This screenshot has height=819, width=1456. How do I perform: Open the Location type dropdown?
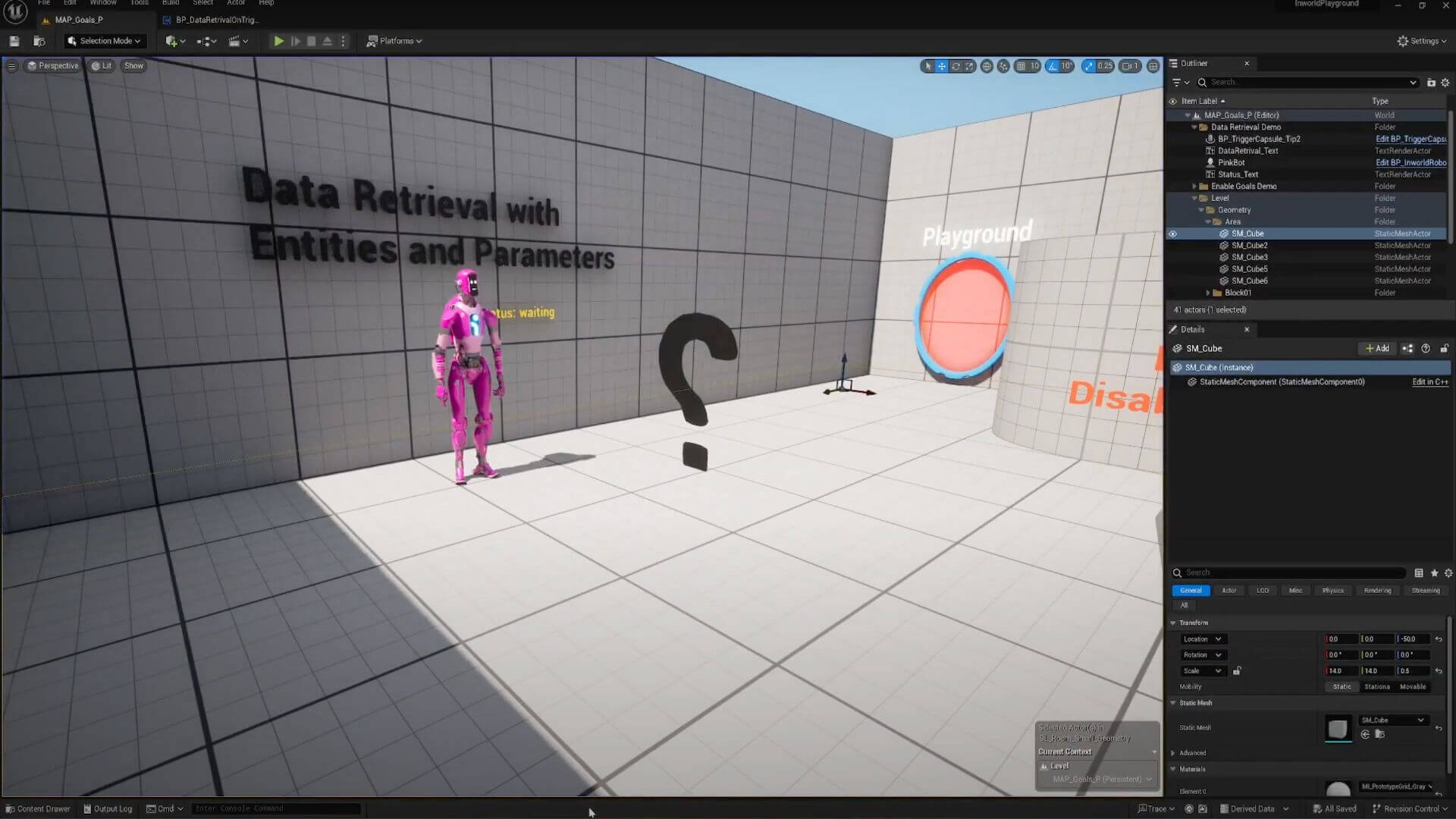point(1202,639)
